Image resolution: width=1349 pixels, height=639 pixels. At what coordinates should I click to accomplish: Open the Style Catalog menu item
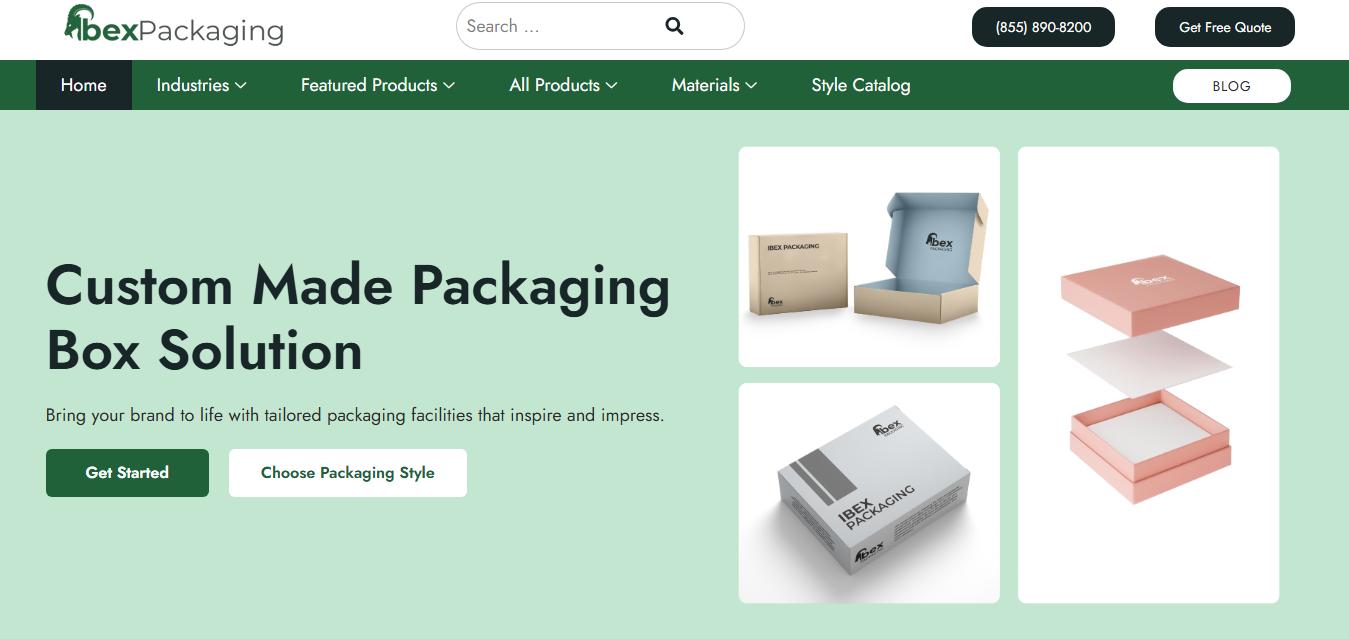click(x=861, y=85)
